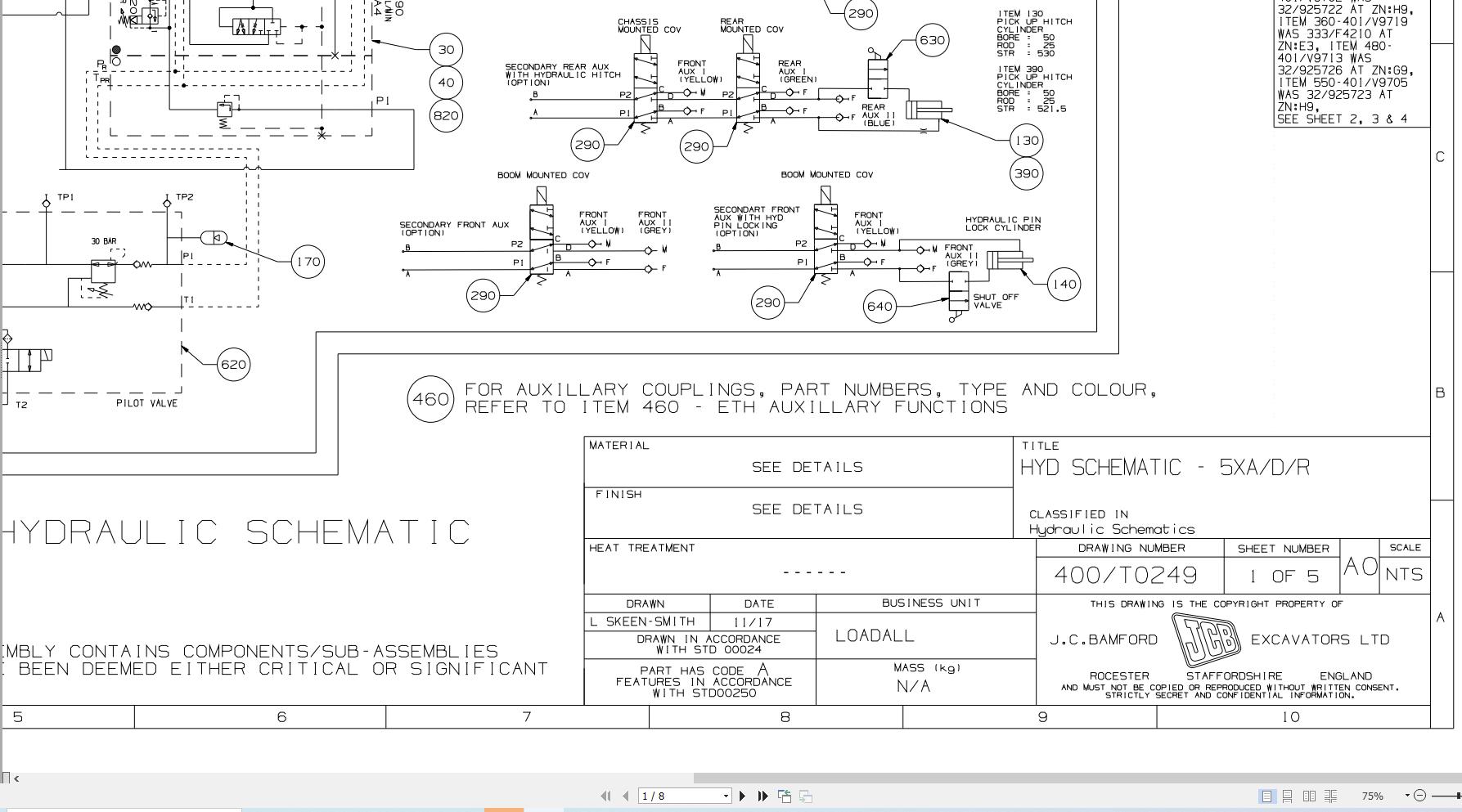The height and width of the screenshot is (812, 1462).
Task: Advance to the next page
Action: (743, 796)
